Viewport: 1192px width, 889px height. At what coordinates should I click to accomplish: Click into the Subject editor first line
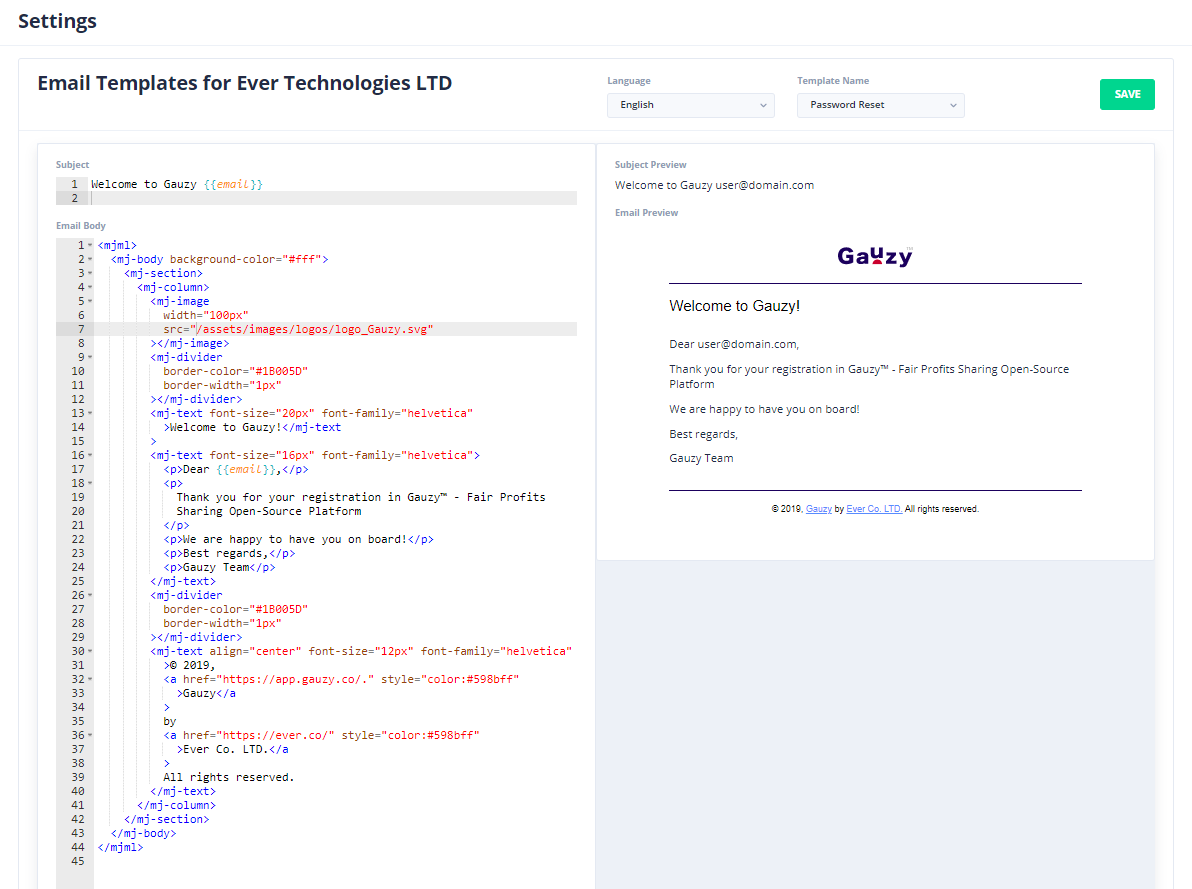click(300, 184)
